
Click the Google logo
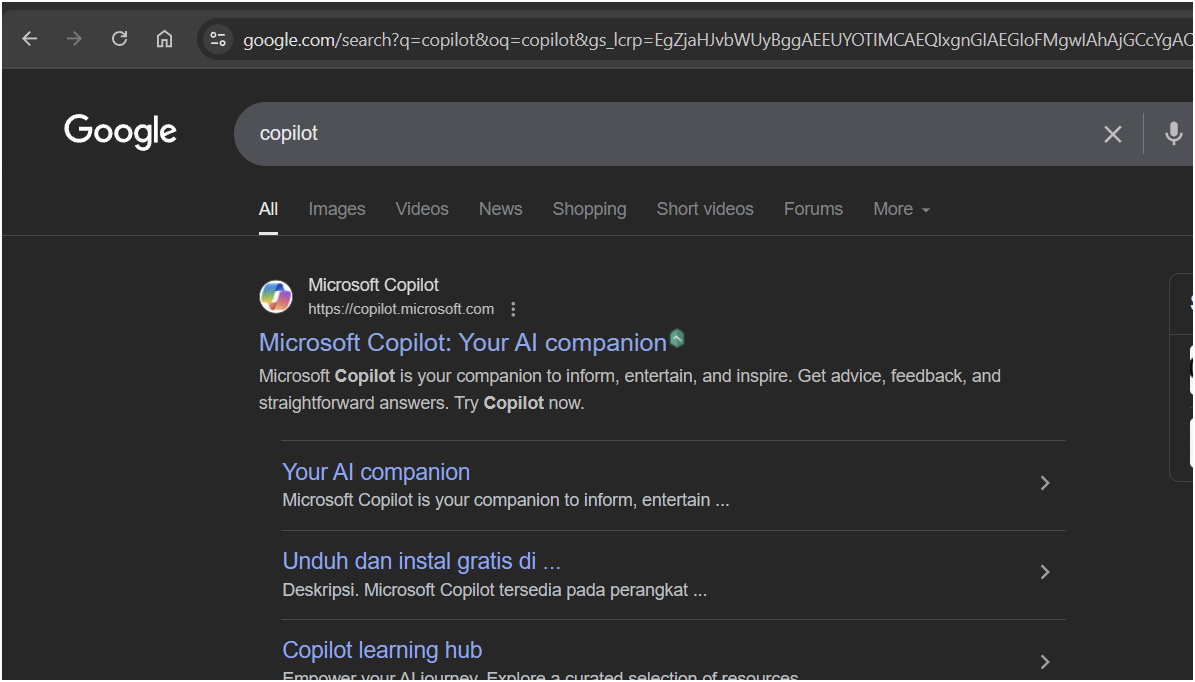click(x=120, y=133)
